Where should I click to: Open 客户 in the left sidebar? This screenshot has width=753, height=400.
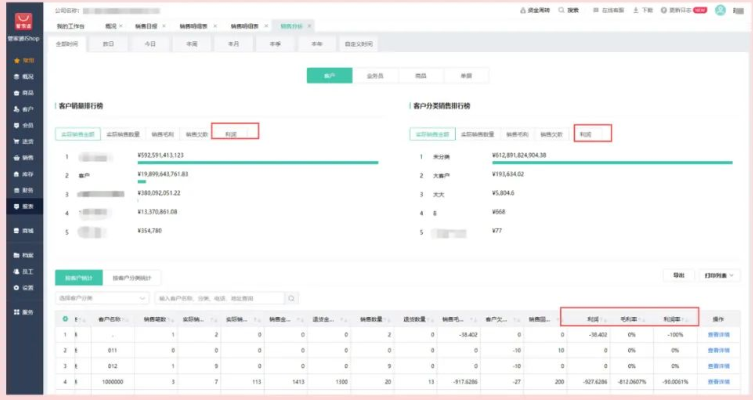(24, 108)
